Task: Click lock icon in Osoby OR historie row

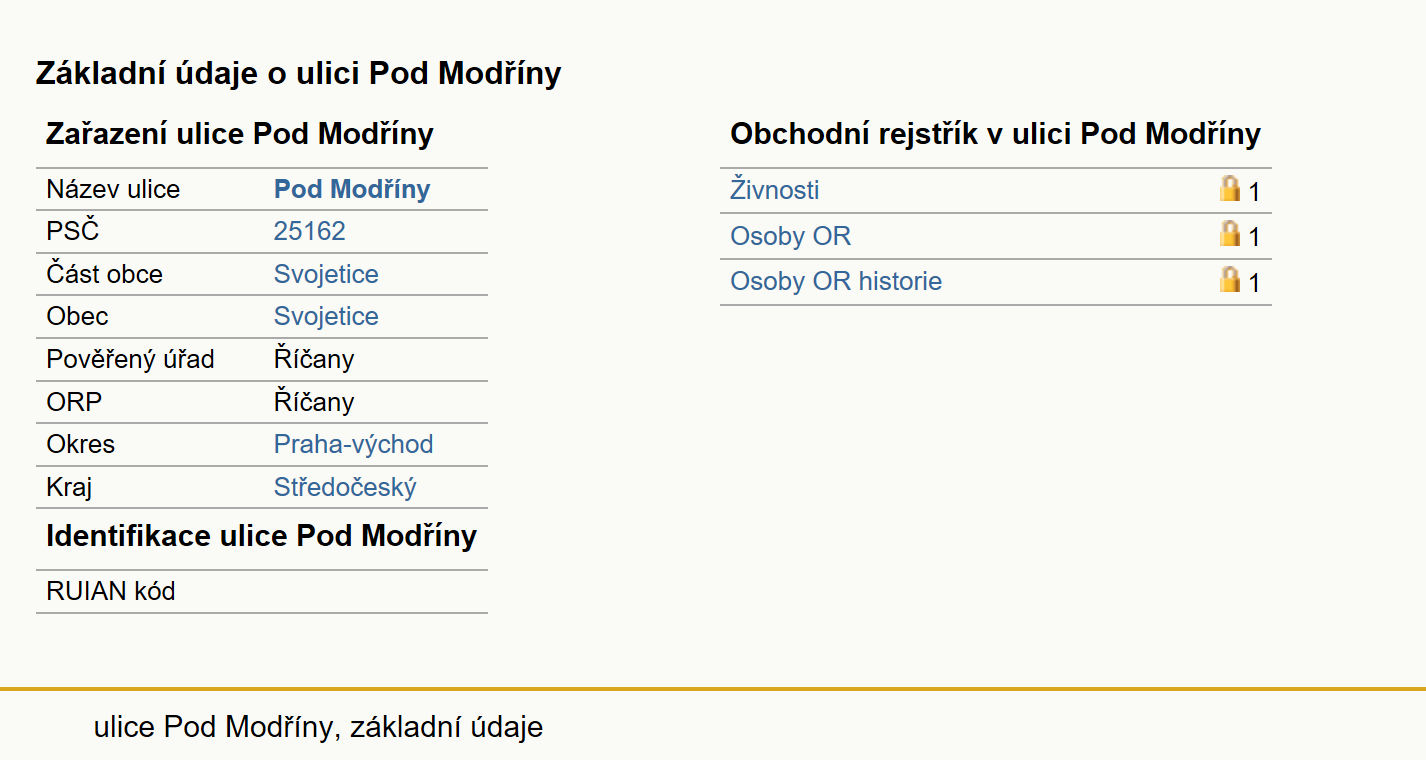Action: pos(1230,280)
